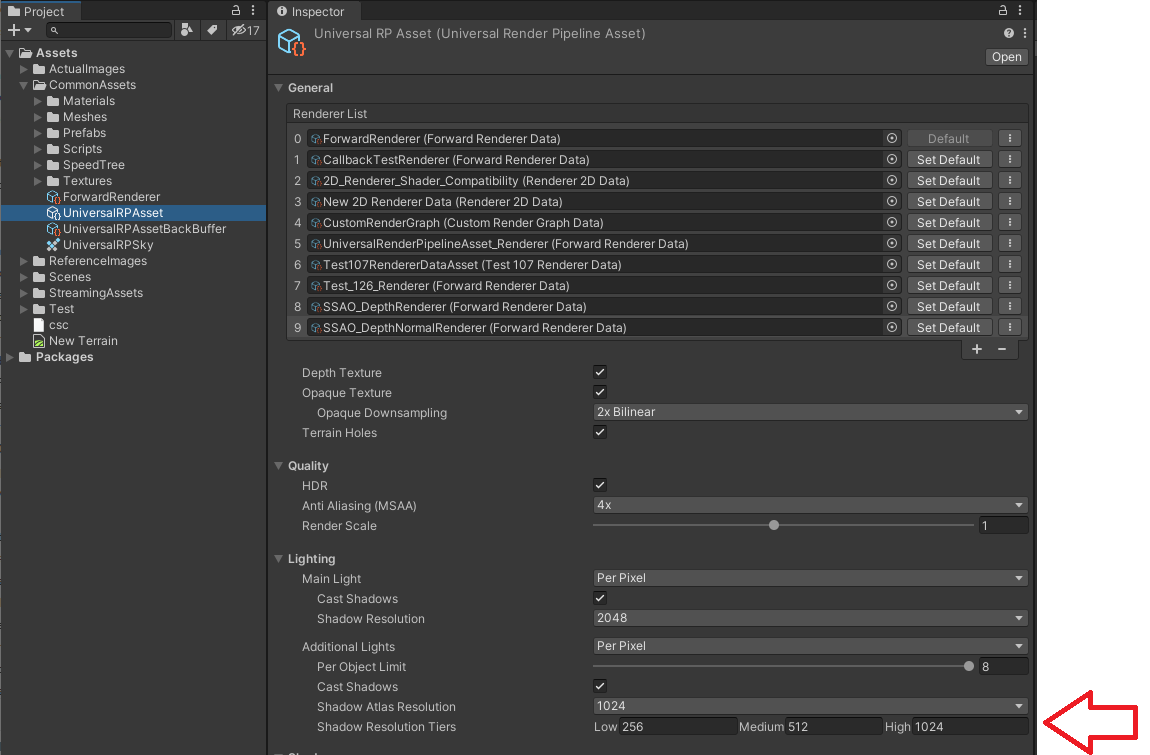Viewport: 1150px width, 755px height.
Task: Toggle the Terrain Holes checkbox
Action: [600, 432]
